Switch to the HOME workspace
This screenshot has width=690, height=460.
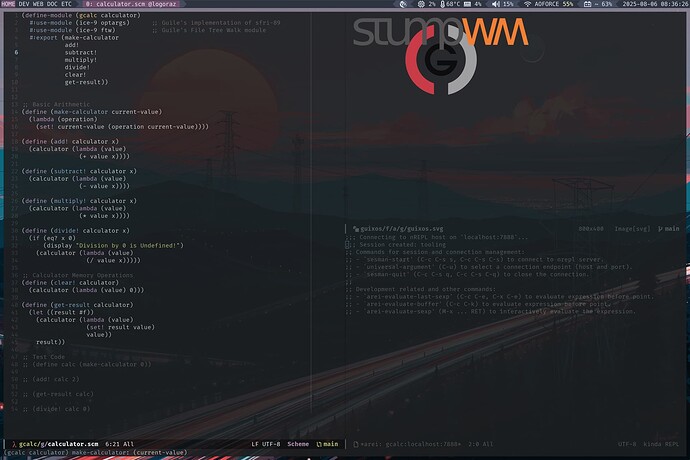coord(8,4)
